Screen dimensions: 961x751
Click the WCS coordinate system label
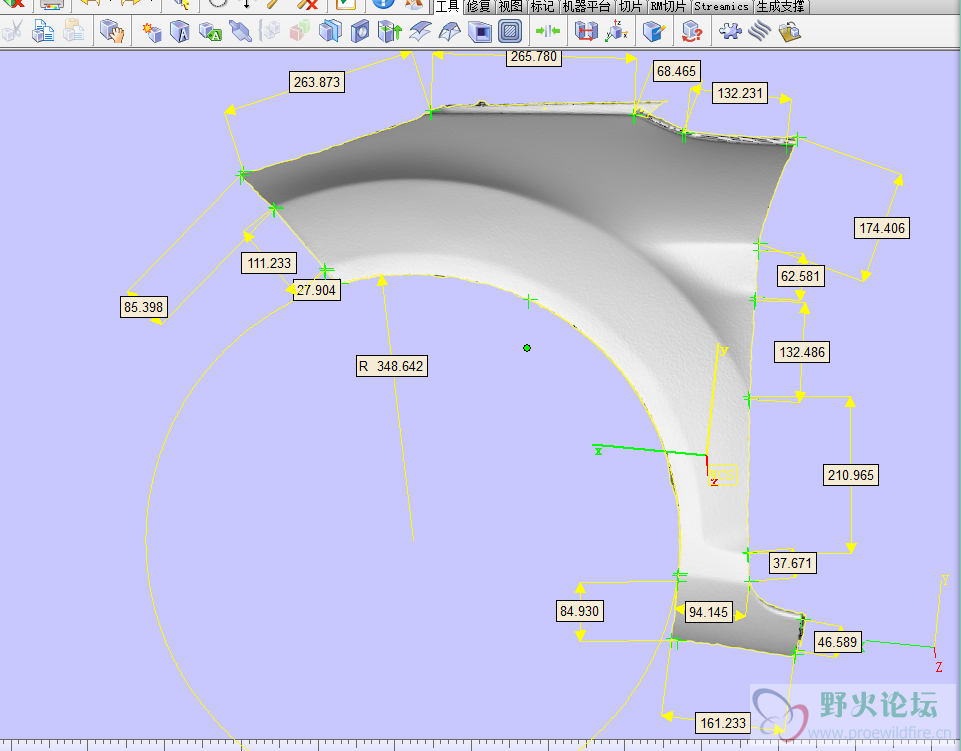[x=723, y=475]
